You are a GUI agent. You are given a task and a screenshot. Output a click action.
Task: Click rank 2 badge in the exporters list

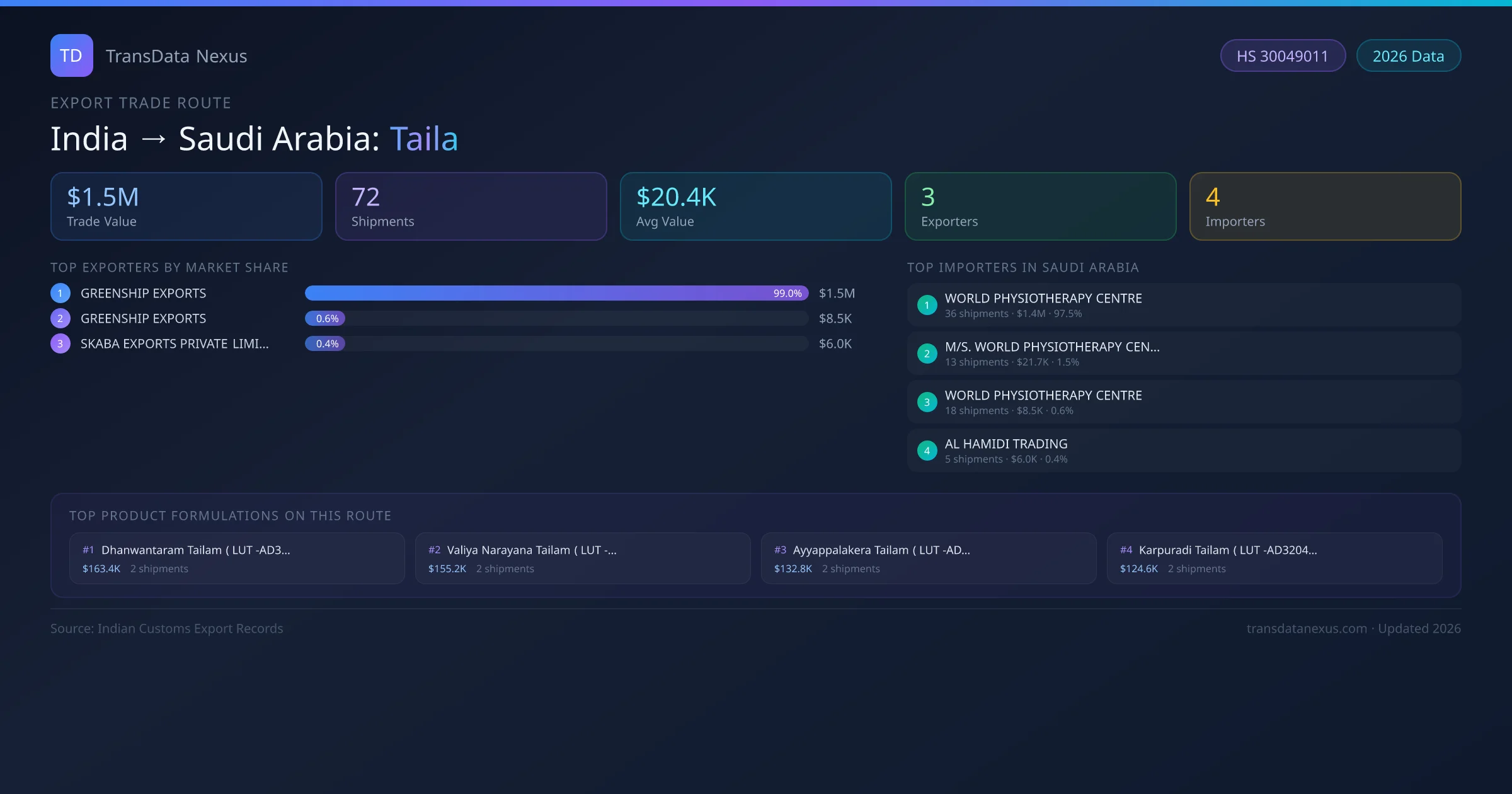click(60, 318)
